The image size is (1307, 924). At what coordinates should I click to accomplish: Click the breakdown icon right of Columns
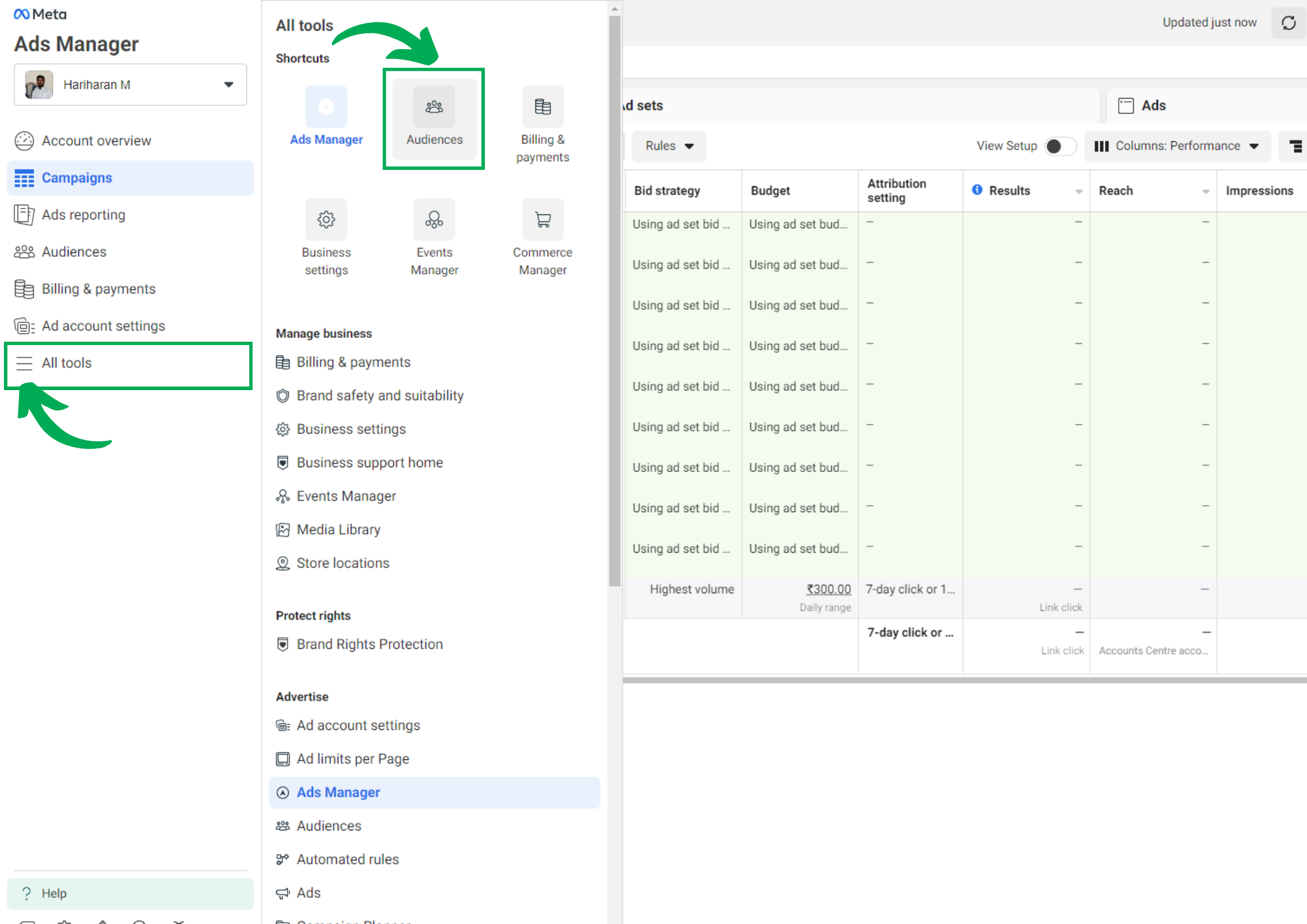click(1295, 146)
